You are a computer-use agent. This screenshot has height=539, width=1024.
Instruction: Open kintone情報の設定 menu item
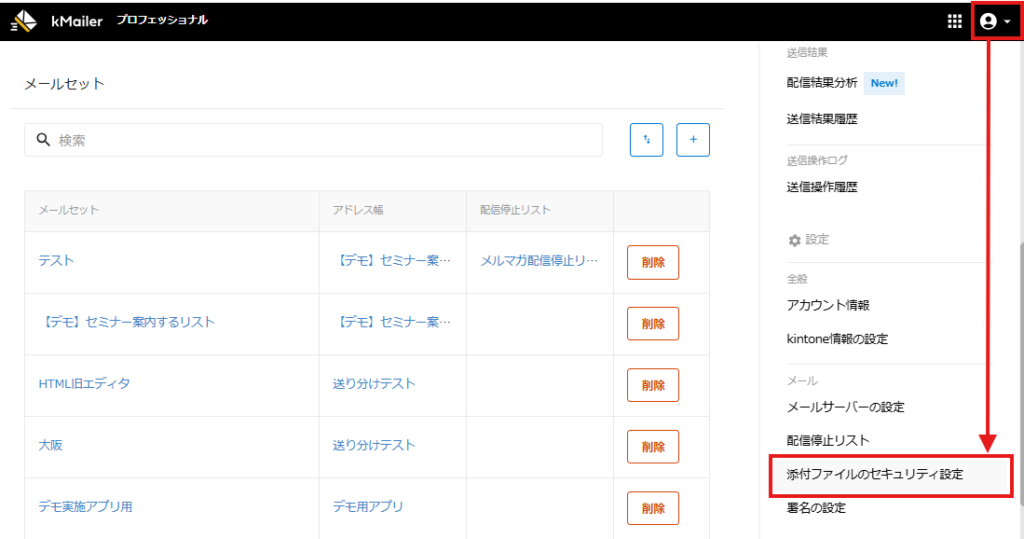837,339
